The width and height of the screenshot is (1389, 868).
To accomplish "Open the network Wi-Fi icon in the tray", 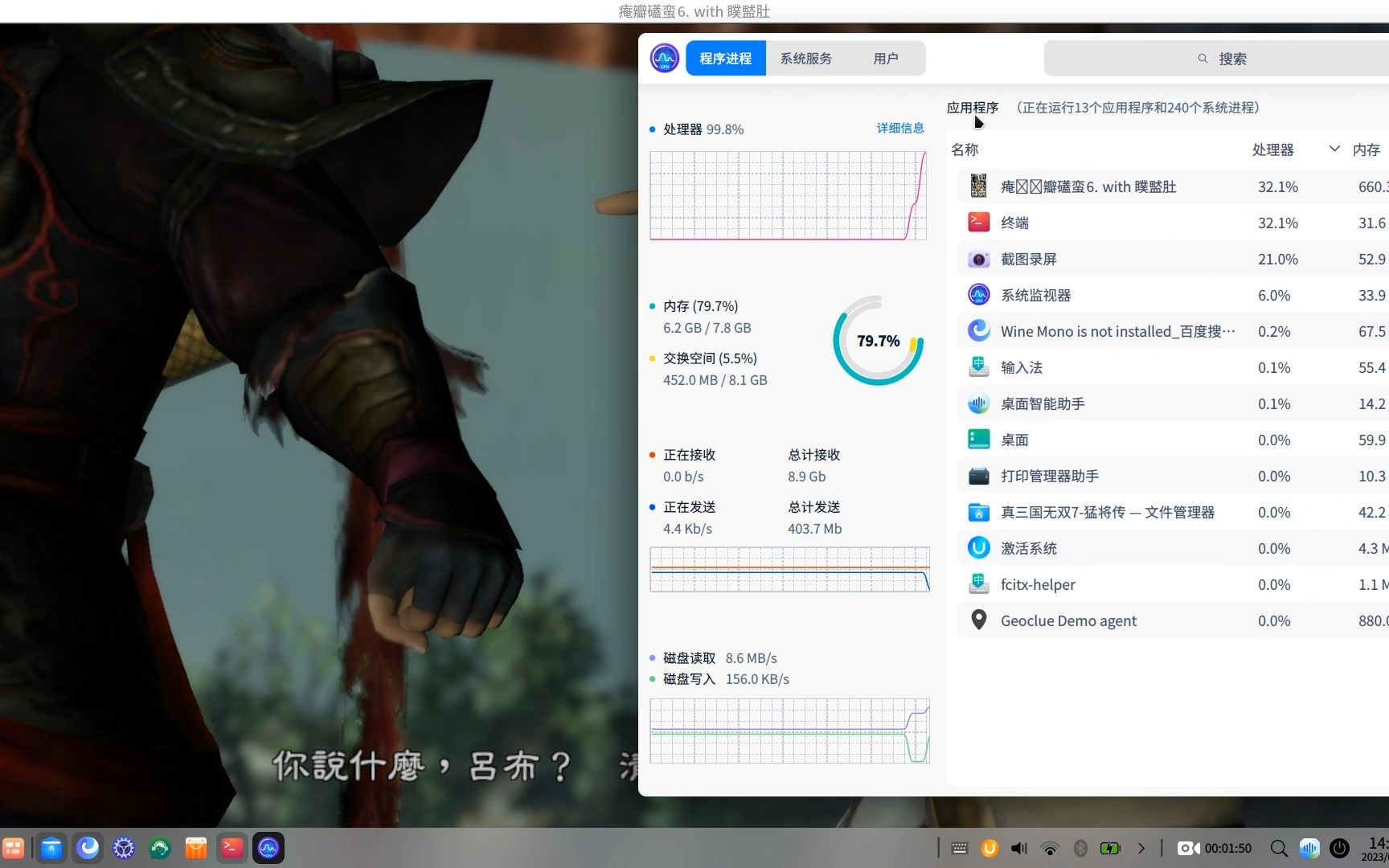I will pyautogui.click(x=1049, y=848).
